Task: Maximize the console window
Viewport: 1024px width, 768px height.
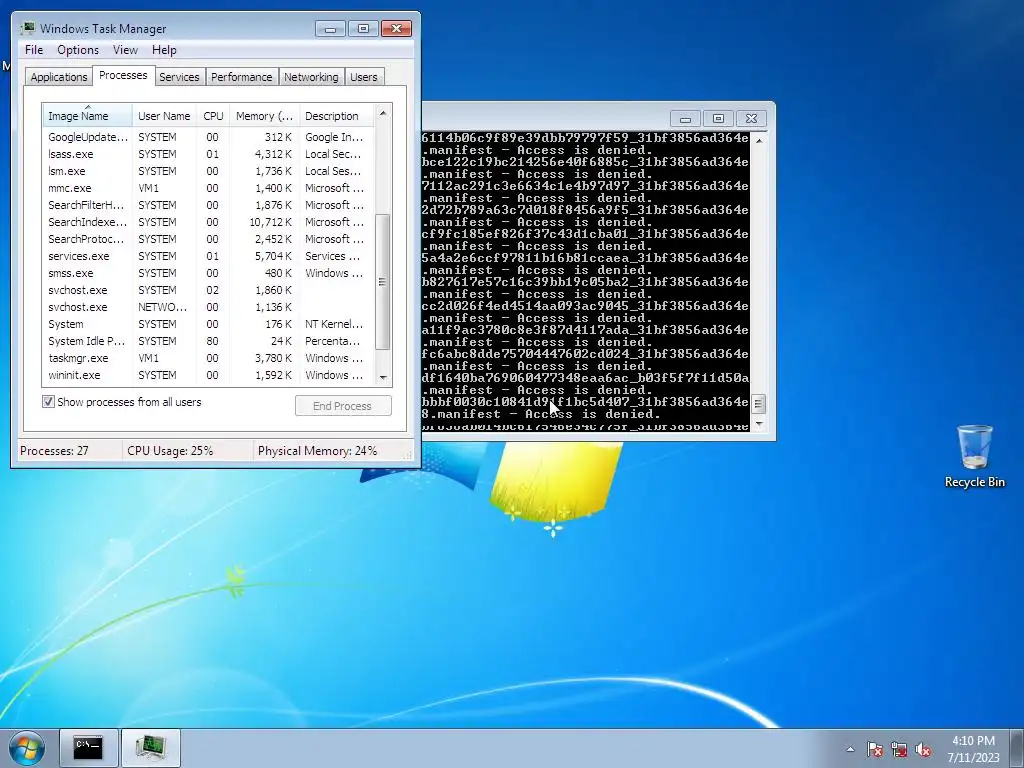Action: pos(718,119)
